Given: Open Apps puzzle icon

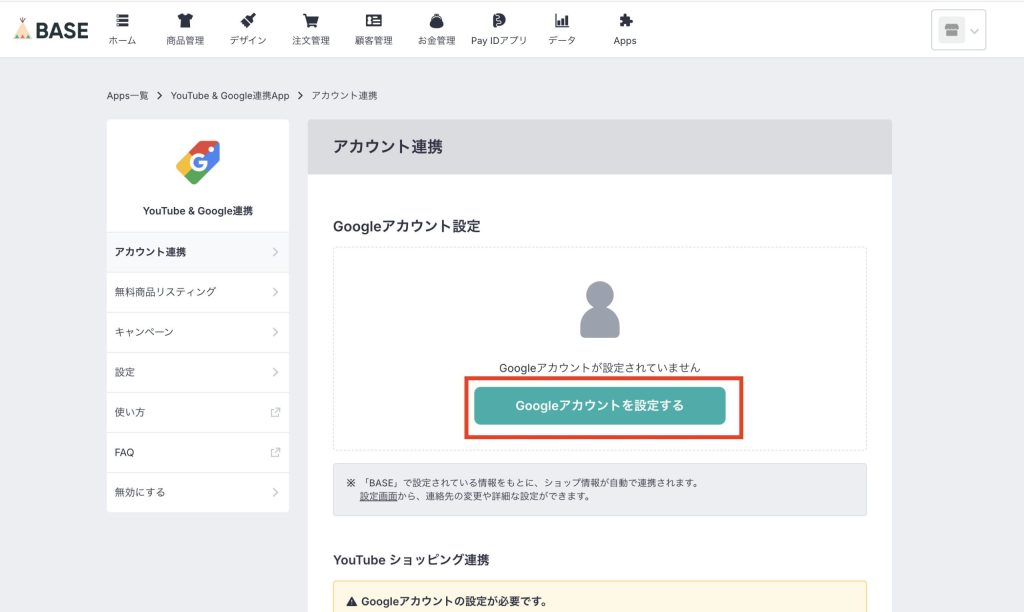Looking at the screenshot, I should pos(625,21).
